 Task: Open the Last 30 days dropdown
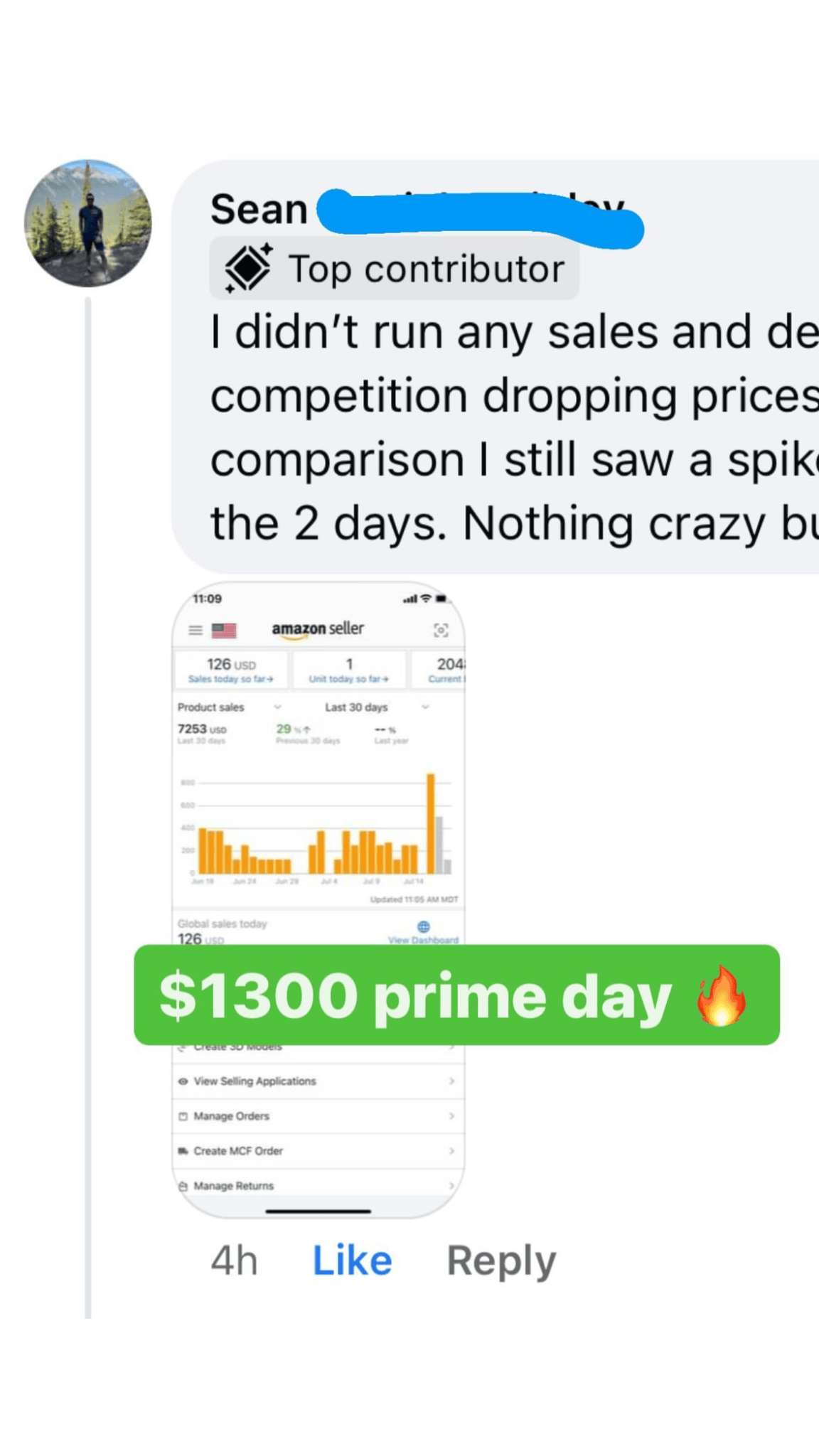pos(425,707)
